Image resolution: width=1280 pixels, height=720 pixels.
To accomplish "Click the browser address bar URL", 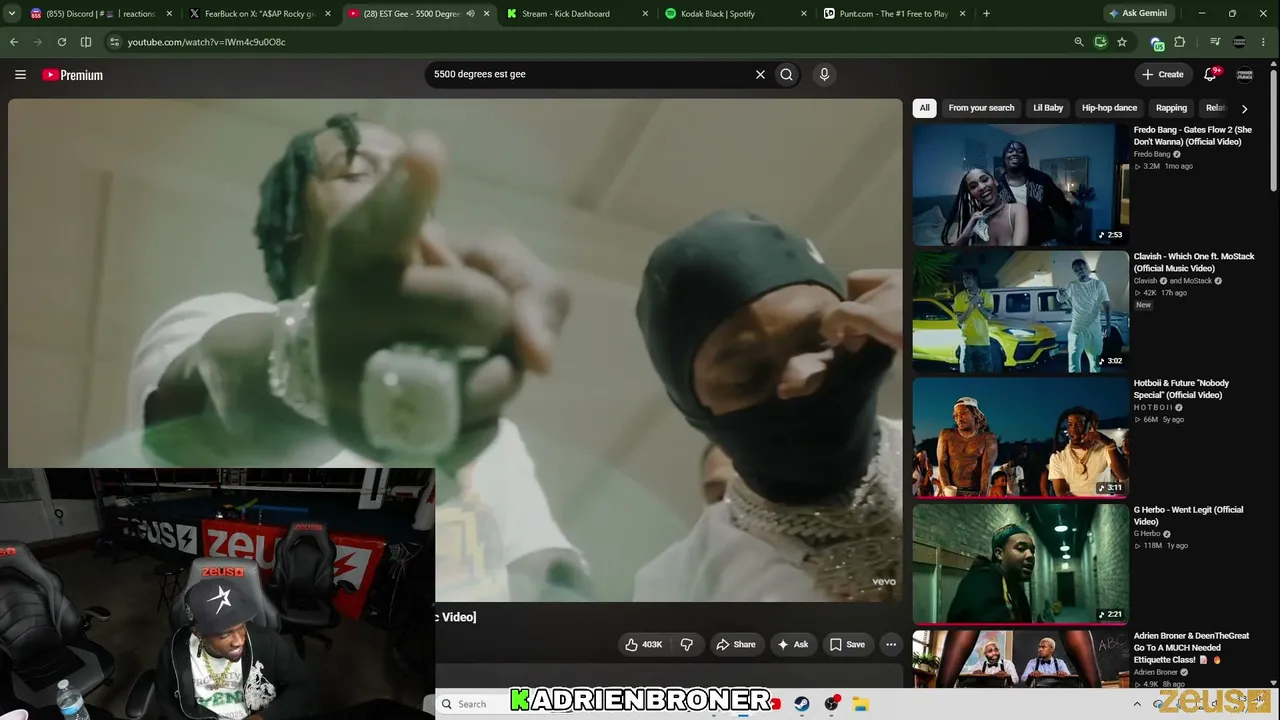I will tap(206, 42).
